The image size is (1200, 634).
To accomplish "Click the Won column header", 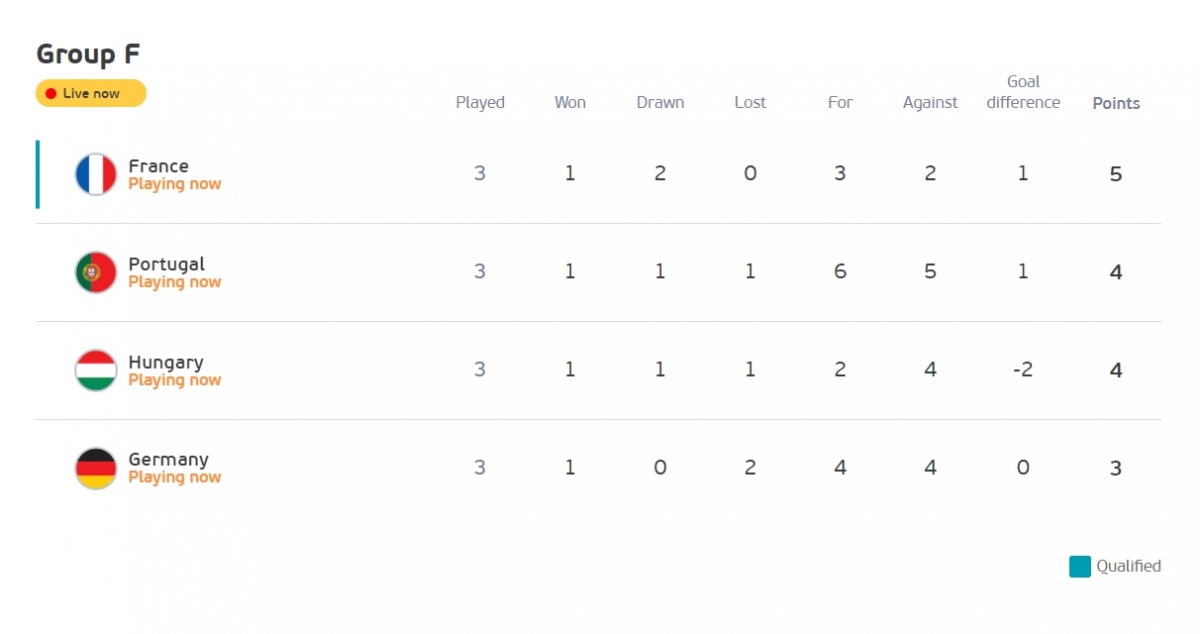I will click(570, 102).
